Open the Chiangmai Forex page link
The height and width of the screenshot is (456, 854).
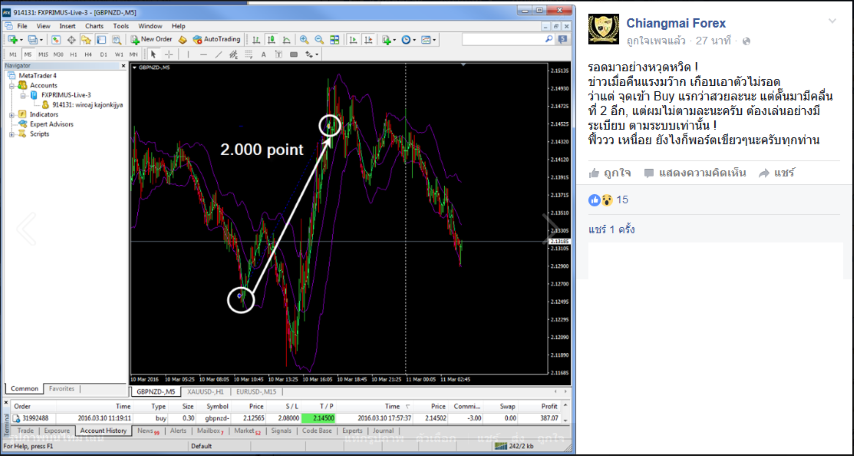pyautogui.click(x=676, y=23)
